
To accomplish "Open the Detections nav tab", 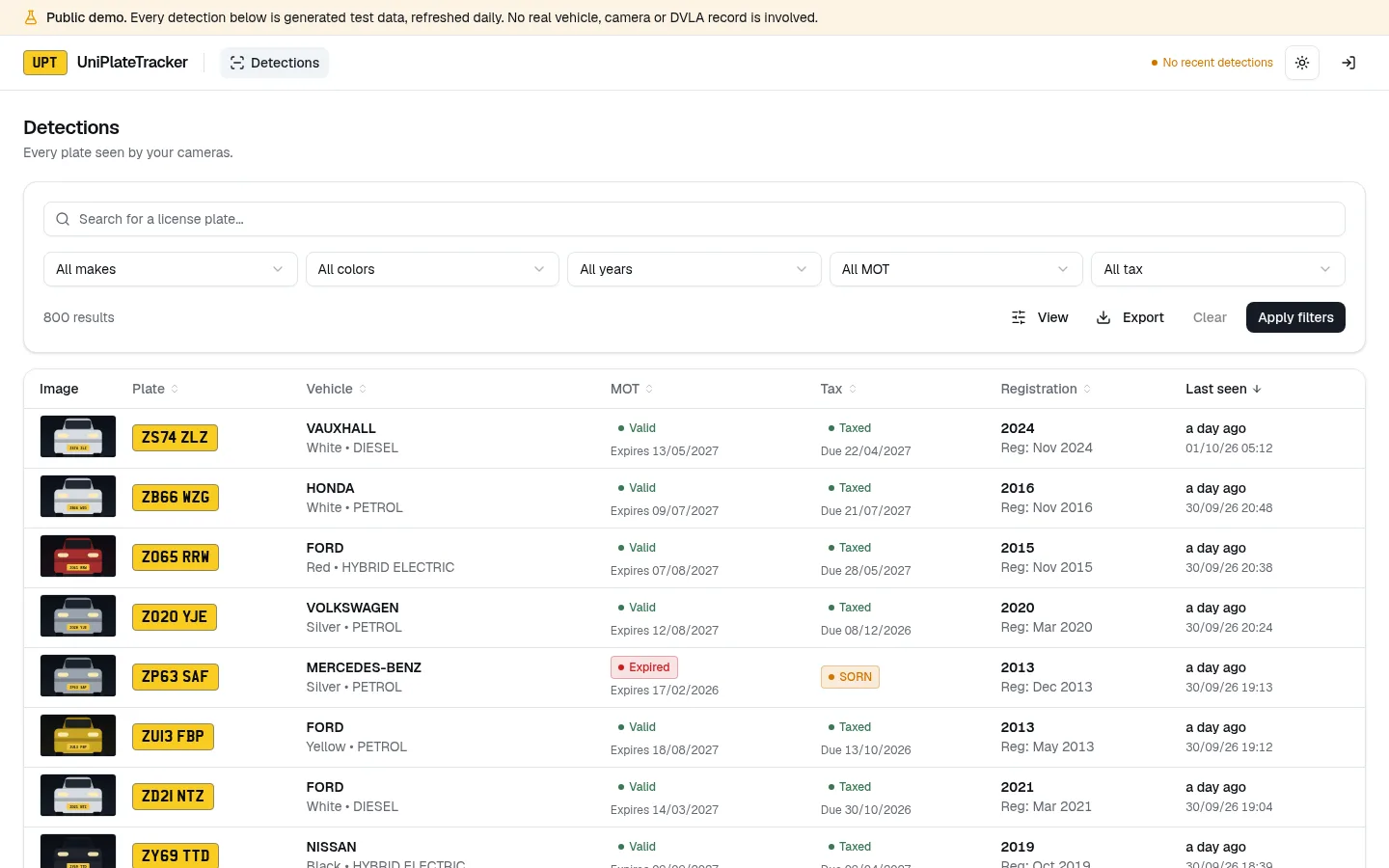I will (275, 63).
